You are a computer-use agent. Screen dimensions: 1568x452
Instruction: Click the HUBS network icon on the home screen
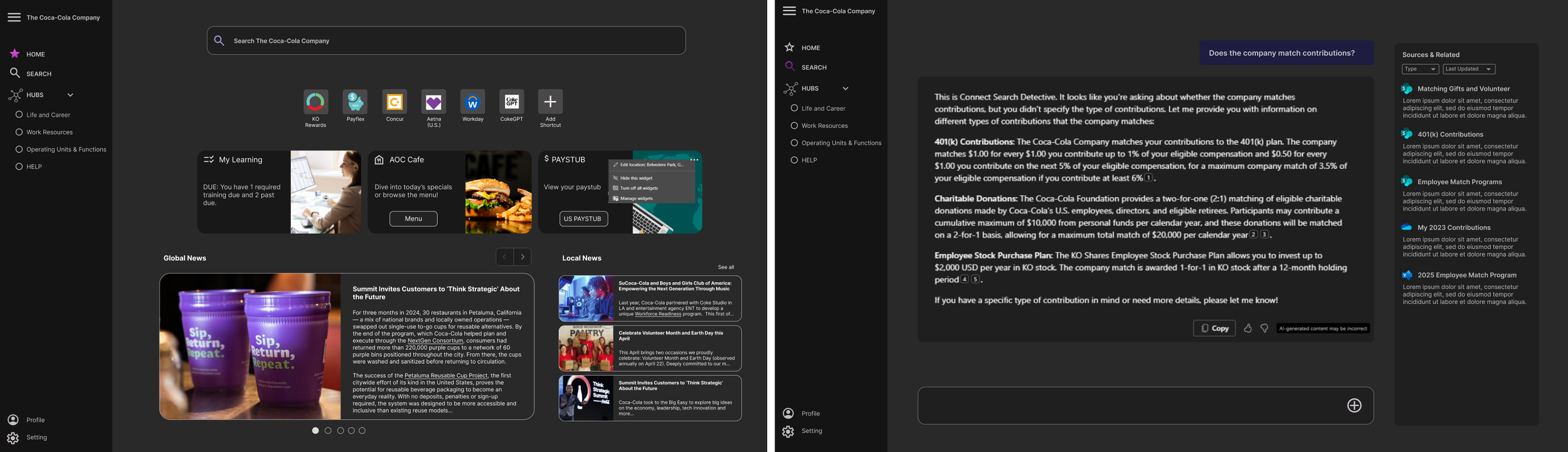(15, 95)
